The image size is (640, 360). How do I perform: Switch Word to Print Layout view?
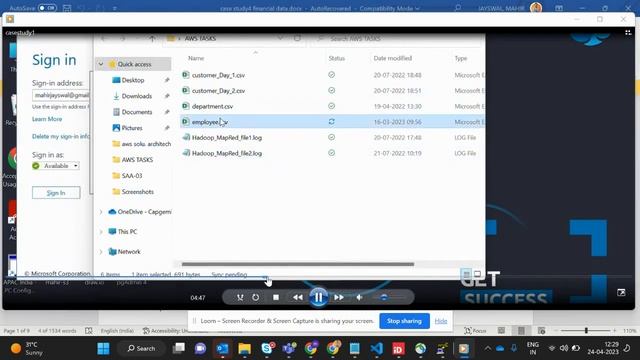pyautogui.click(x=521, y=331)
